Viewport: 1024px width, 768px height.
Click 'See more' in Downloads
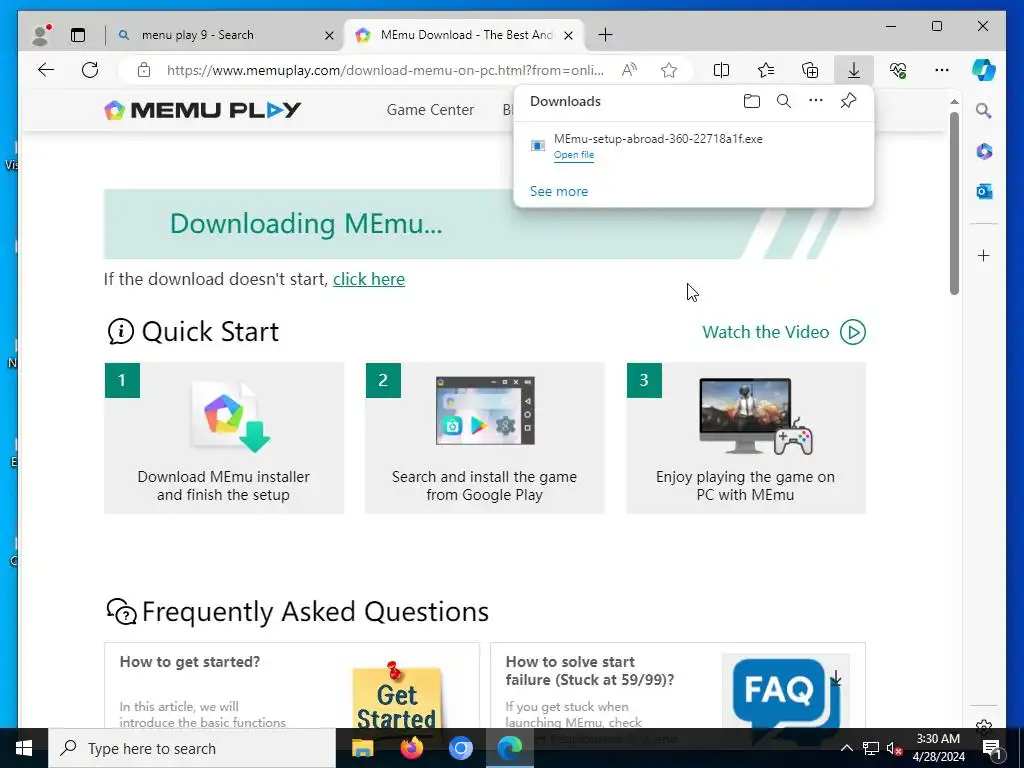[558, 191]
